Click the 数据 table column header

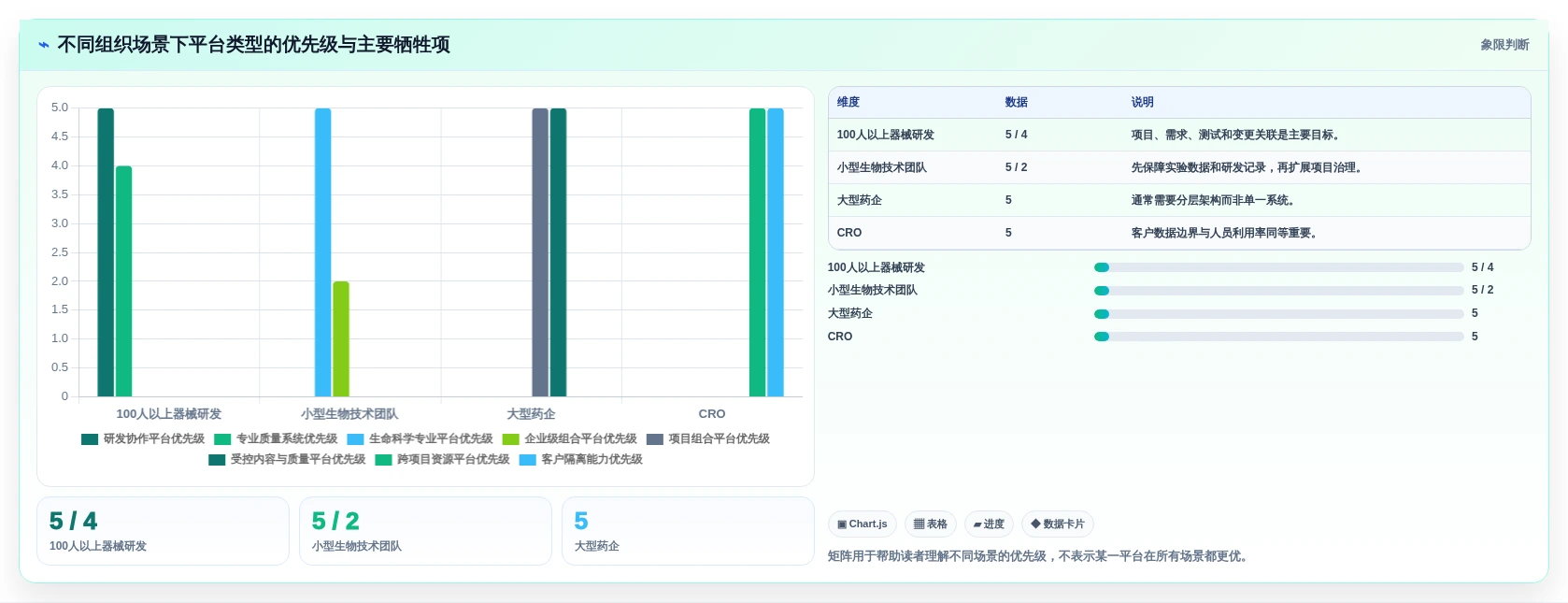tap(1017, 103)
